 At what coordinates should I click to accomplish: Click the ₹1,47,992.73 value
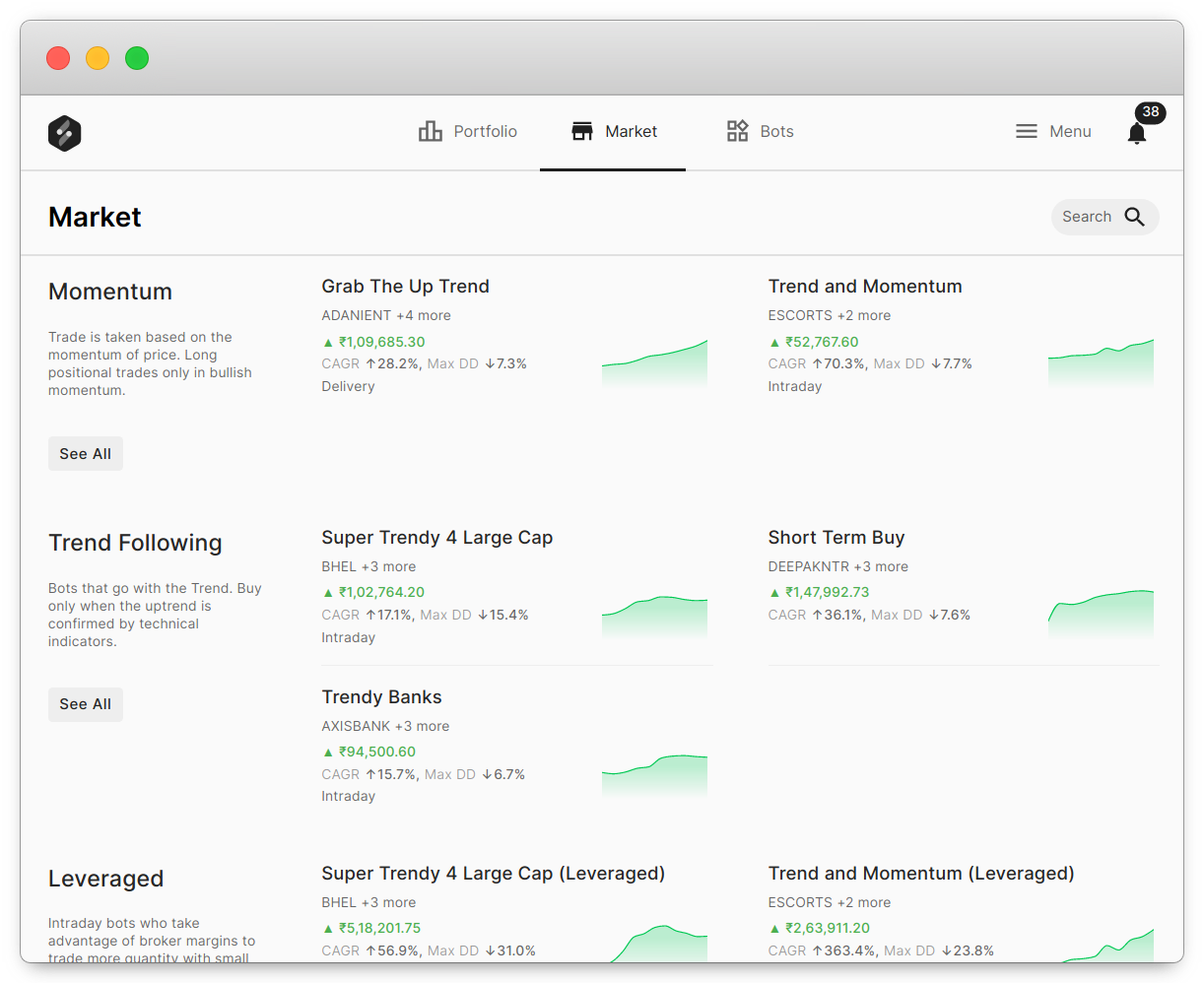(x=828, y=592)
